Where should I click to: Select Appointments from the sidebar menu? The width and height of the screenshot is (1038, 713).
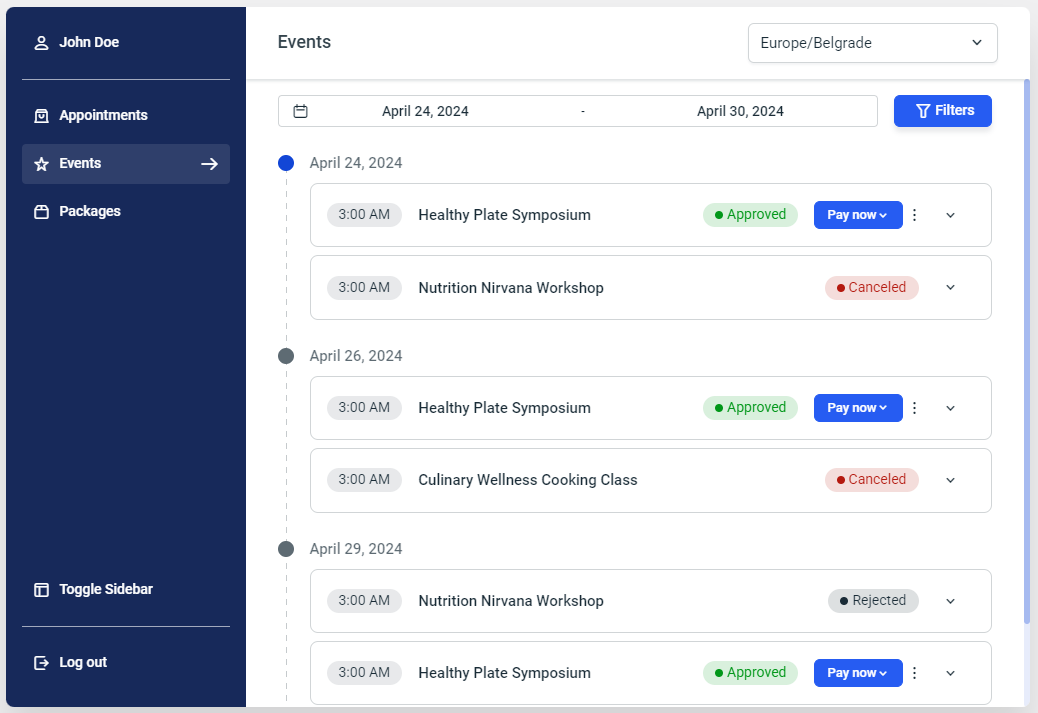point(105,115)
